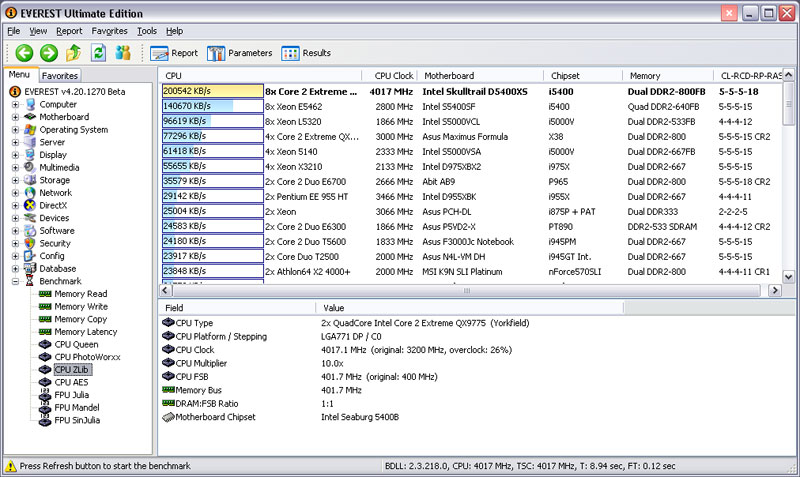Click the Up level arrow icon

coord(73,53)
